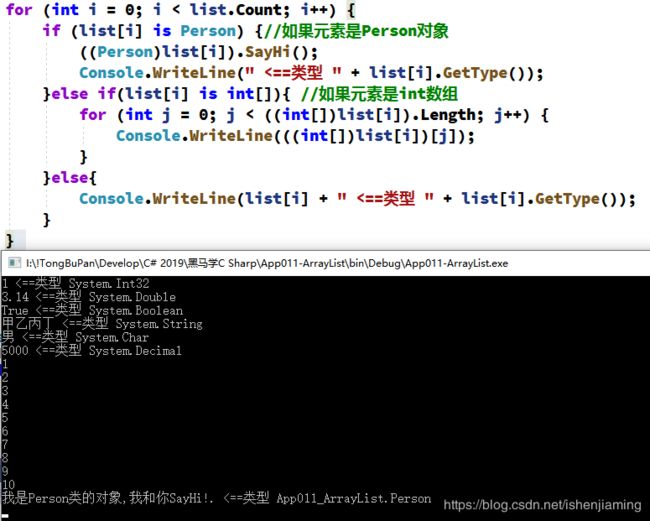Click 'i++' in the outer for loop

314,10
